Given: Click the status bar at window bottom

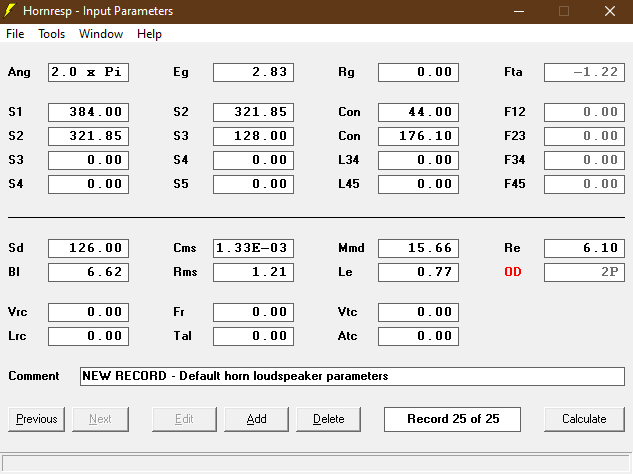Looking at the screenshot, I should (316, 463).
